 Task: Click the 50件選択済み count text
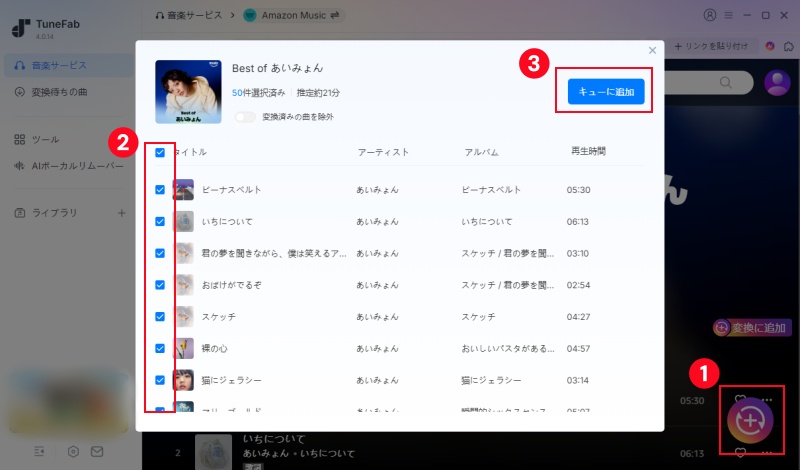pyautogui.click(x=259, y=93)
